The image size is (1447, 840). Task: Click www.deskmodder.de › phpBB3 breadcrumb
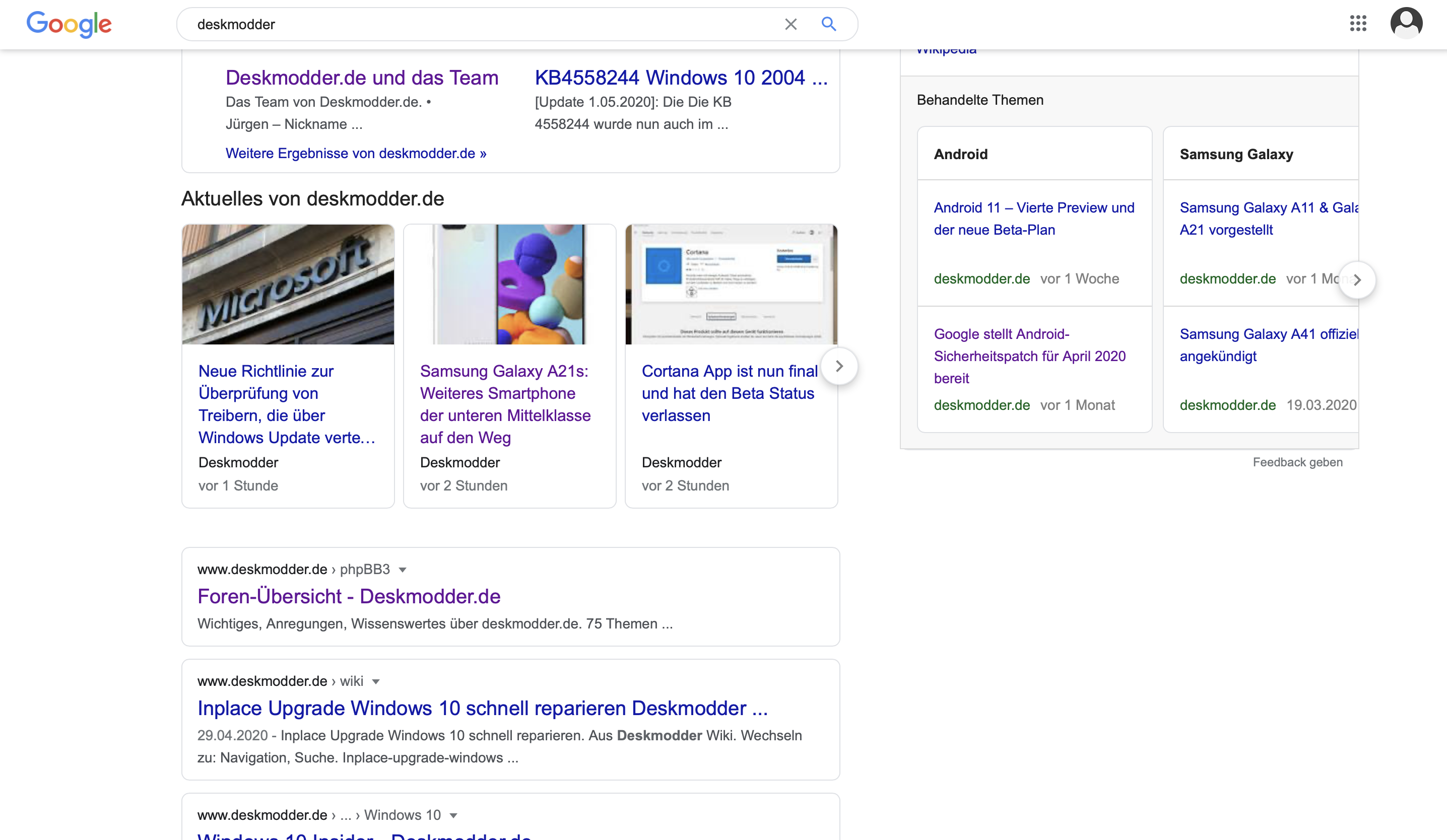(293, 570)
